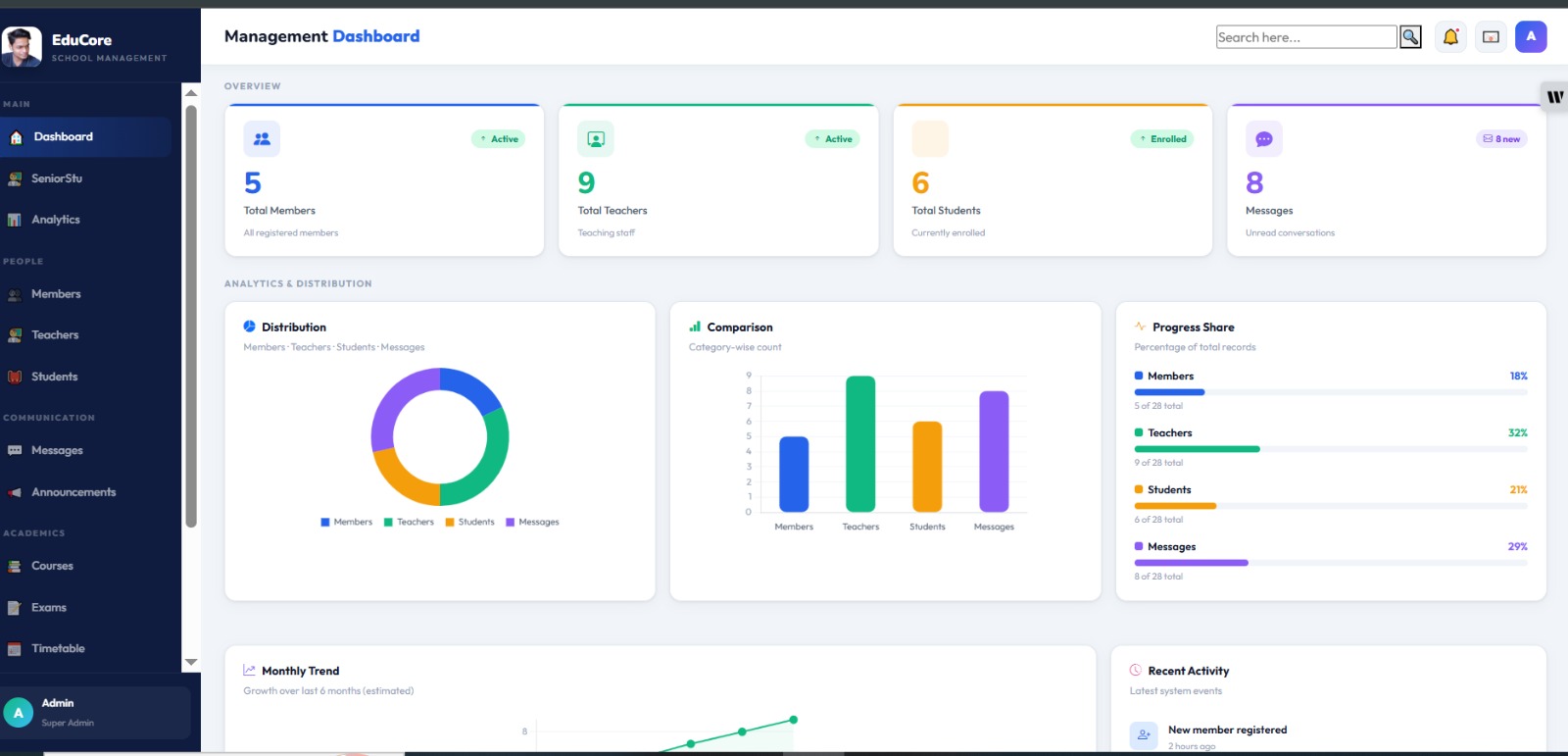Image resolution: width=1568 pixels, height=756 pixels.
Task: Click the Total Teachers card icon
Action: pyautogui.click(x=596, y=139)
